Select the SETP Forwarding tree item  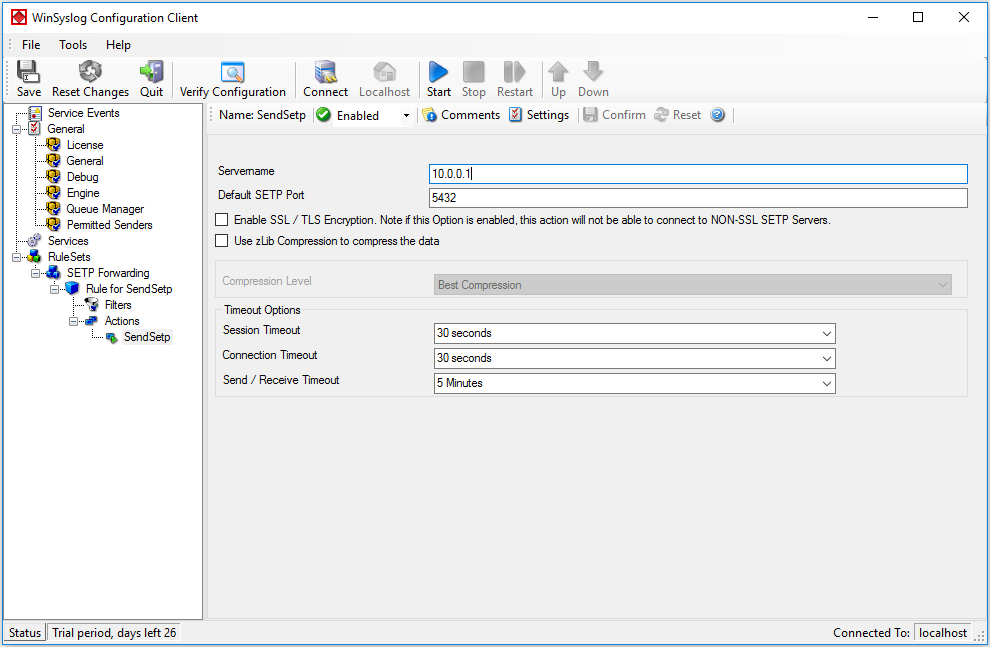[108, 273]
